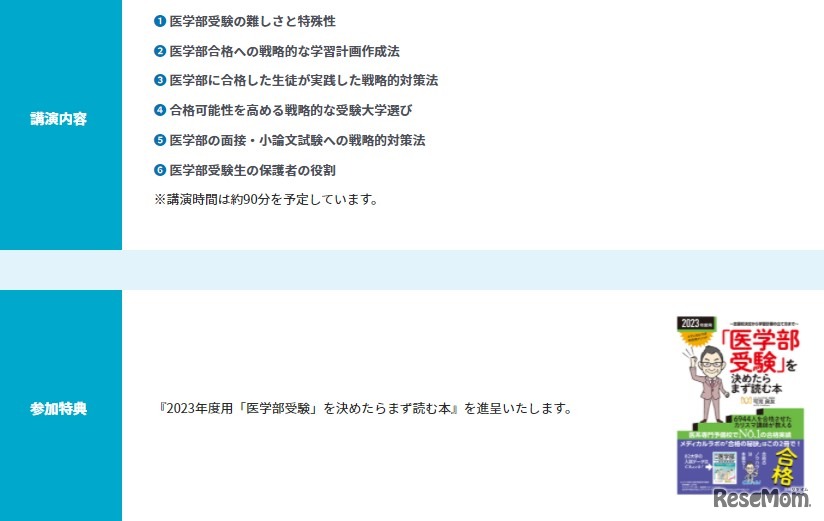Image resolution: width=824 pixels, height=521 pixels.
Task: Click 医学部受験生の保護者の役割 item
Action: tap(252, 170)
